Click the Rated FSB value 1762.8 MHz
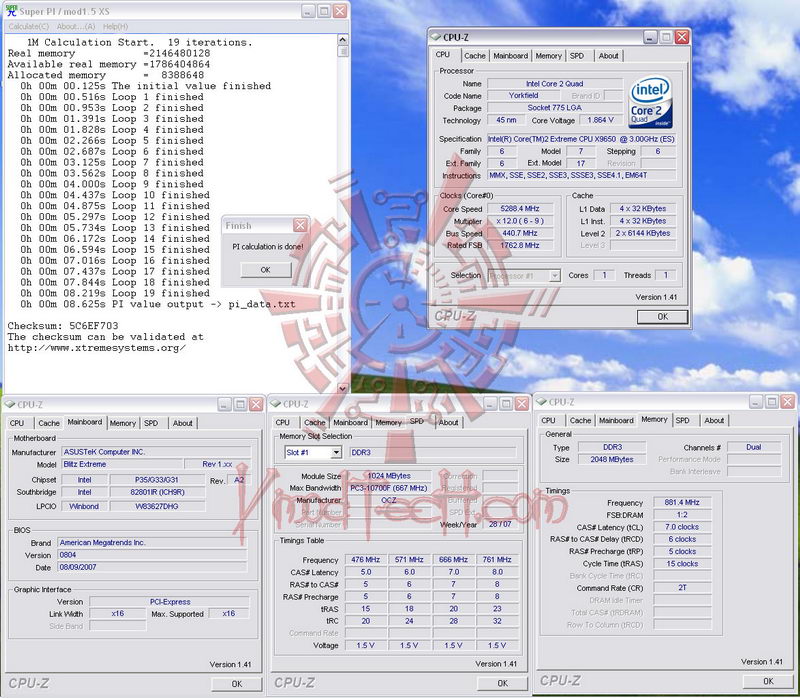This screenshot has width=800, height=698. pyautogui.click(x=520, y=245)
